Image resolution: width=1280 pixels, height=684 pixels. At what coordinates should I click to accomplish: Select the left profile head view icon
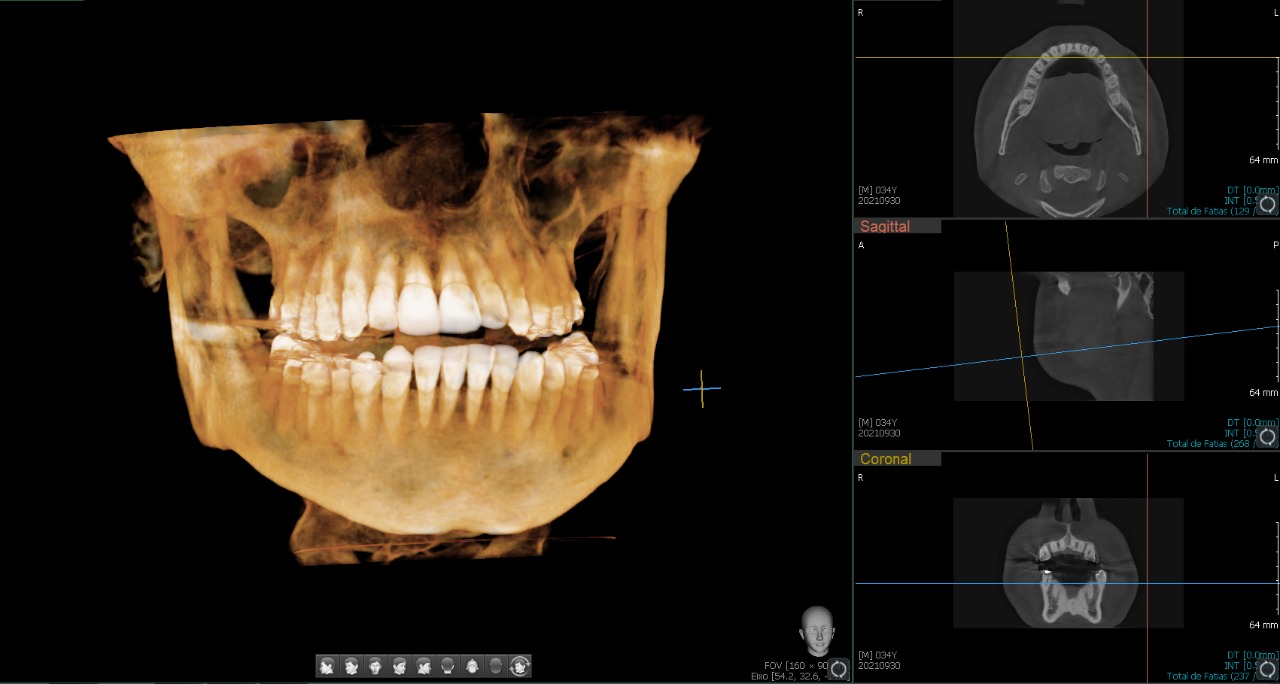click(327, 666)
